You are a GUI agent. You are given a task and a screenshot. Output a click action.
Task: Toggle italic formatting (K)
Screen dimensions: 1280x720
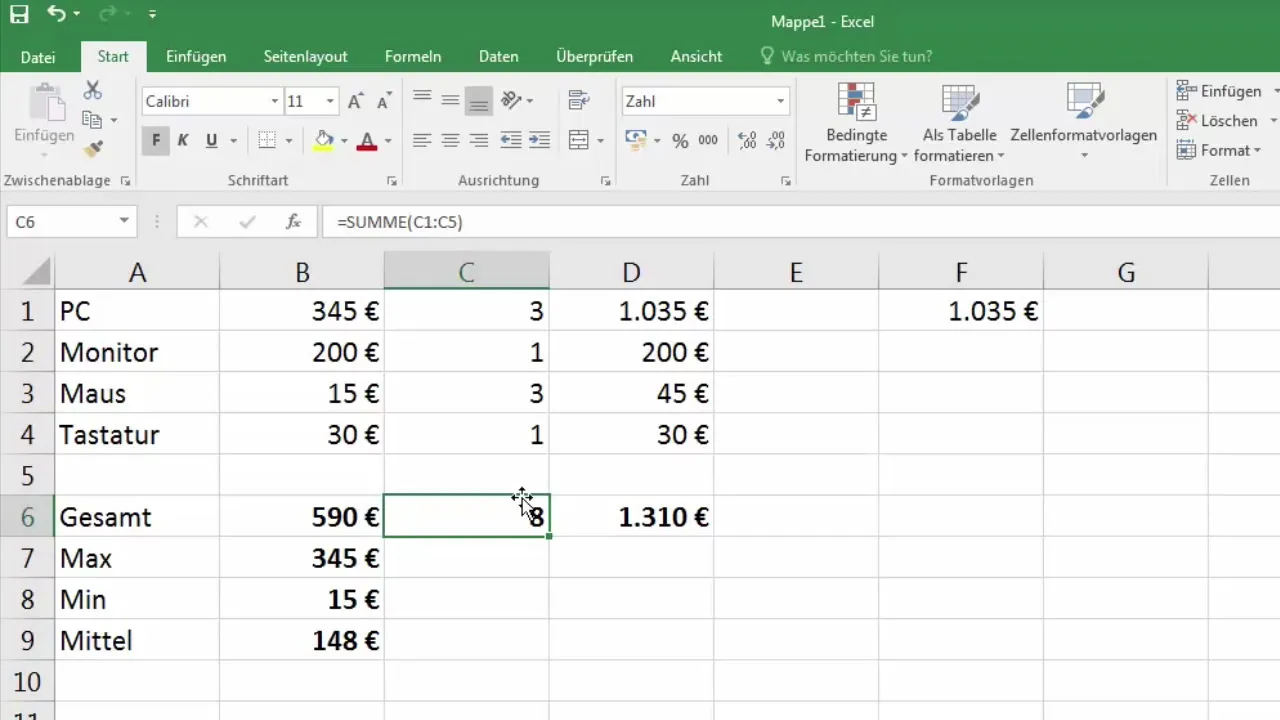point(183,141)
